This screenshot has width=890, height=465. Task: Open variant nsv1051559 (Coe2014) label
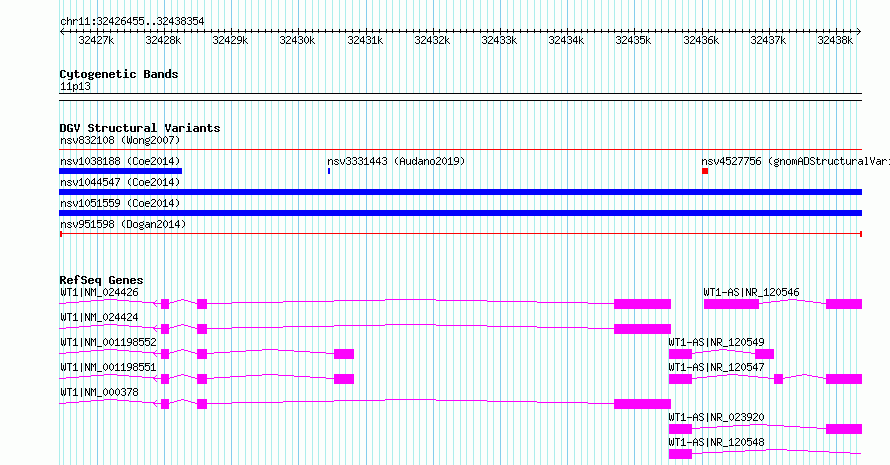[x=120, y=203]
